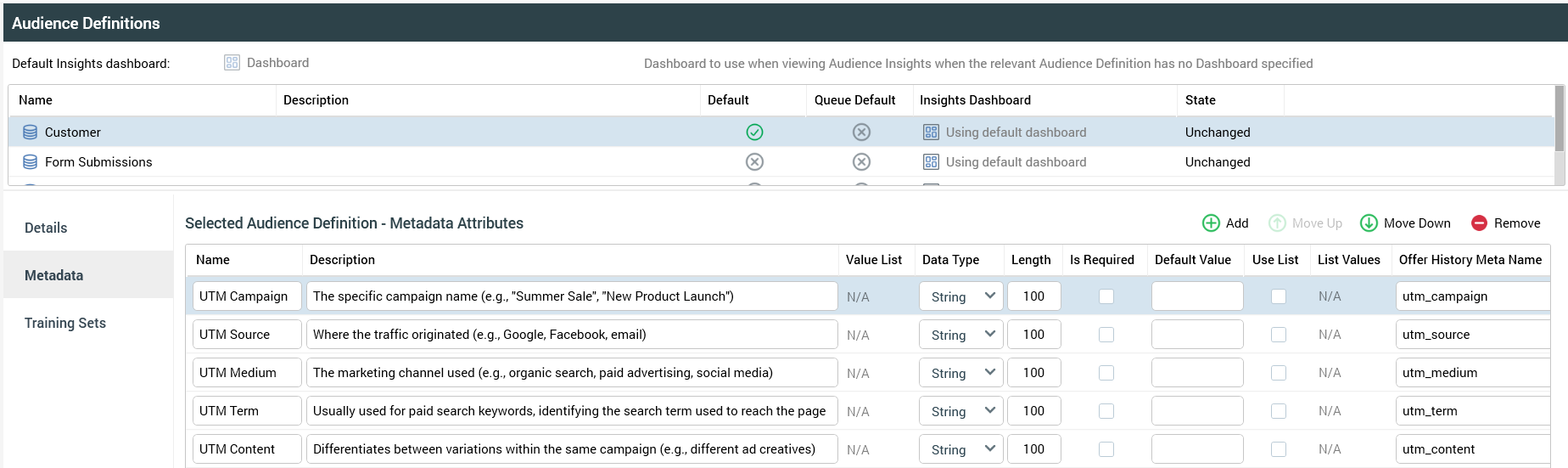
Task: Click the green Default checkmark for Customer
Action: [754, 133]
